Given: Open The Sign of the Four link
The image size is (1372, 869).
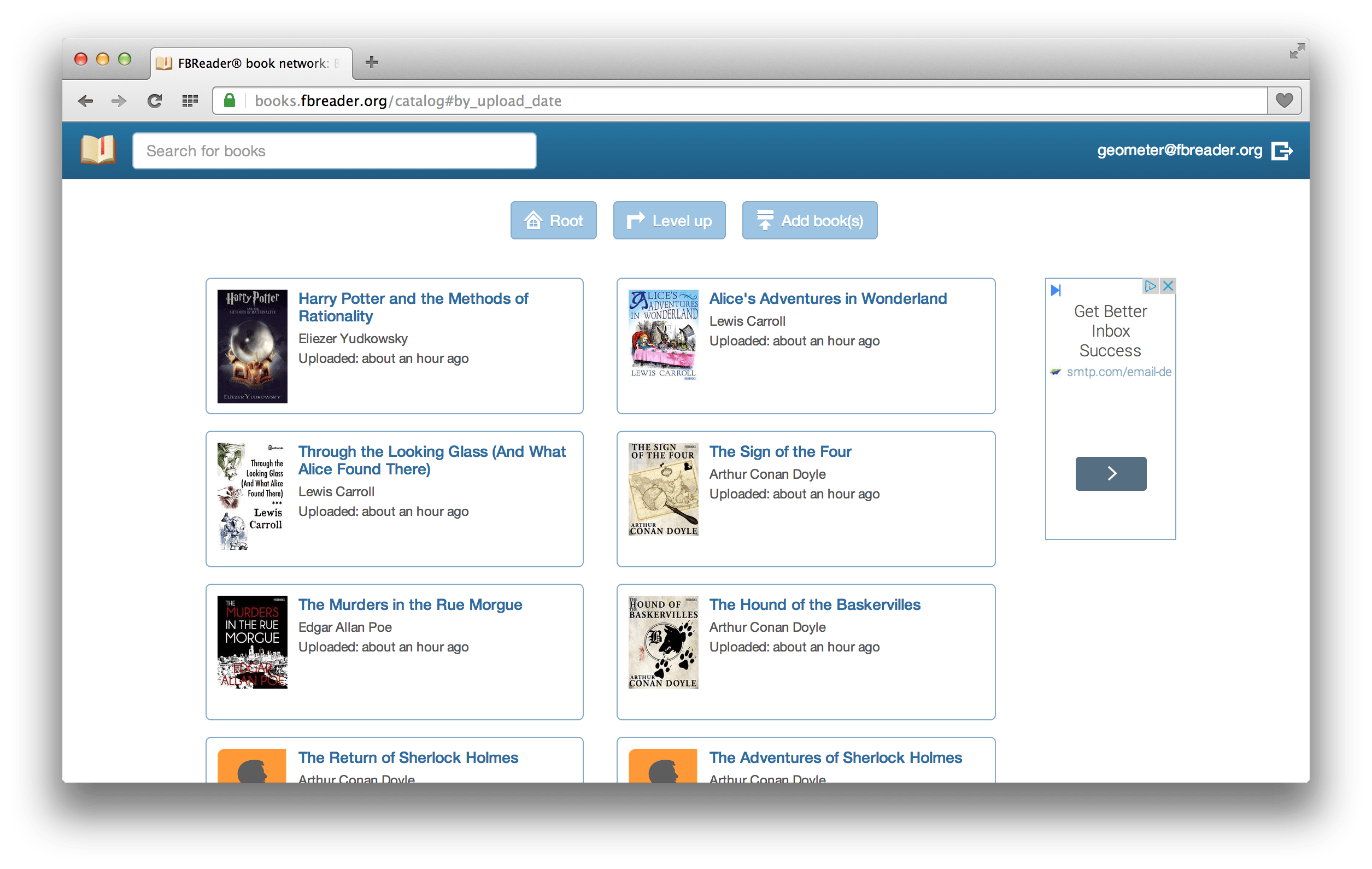Looking at the screenshot, I should tap(780, 452).
